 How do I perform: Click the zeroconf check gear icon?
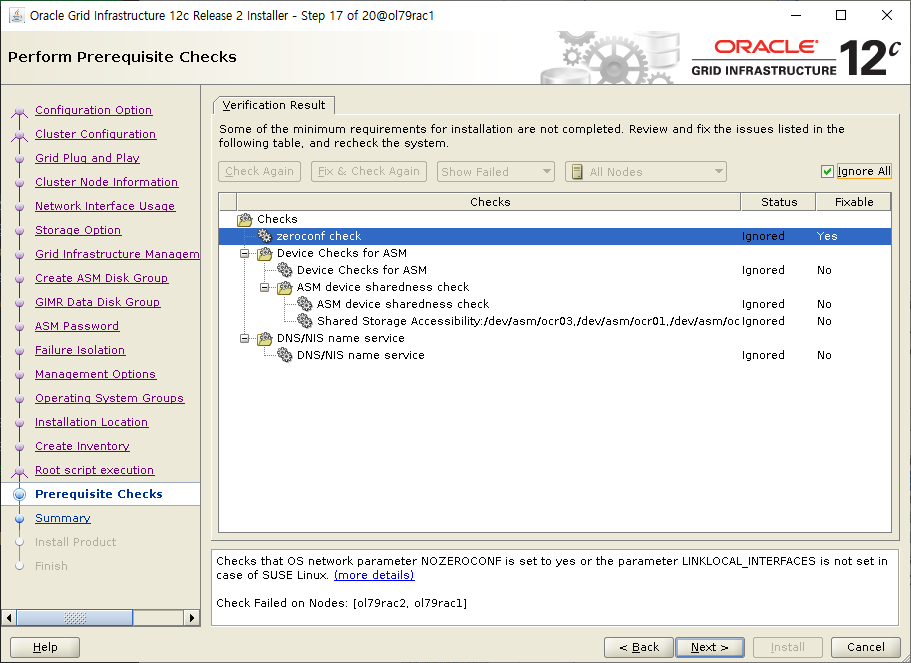click(265, 236)
